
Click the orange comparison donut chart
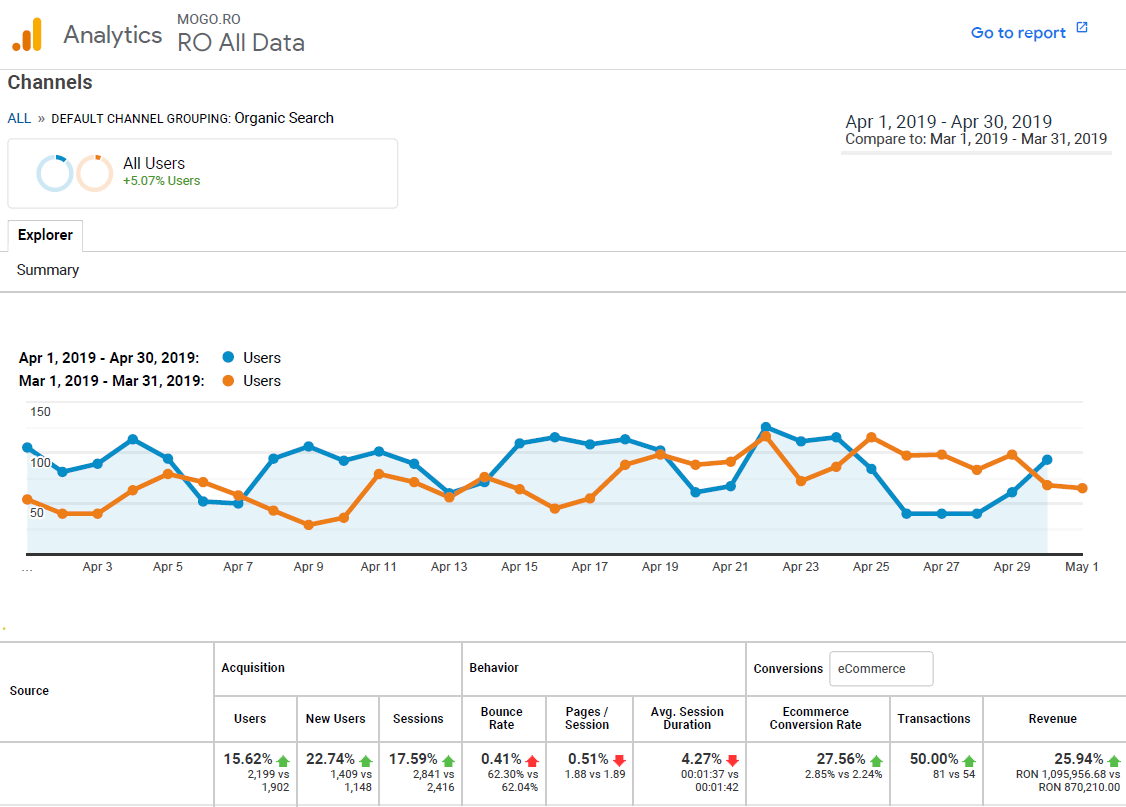coord(95,172)
